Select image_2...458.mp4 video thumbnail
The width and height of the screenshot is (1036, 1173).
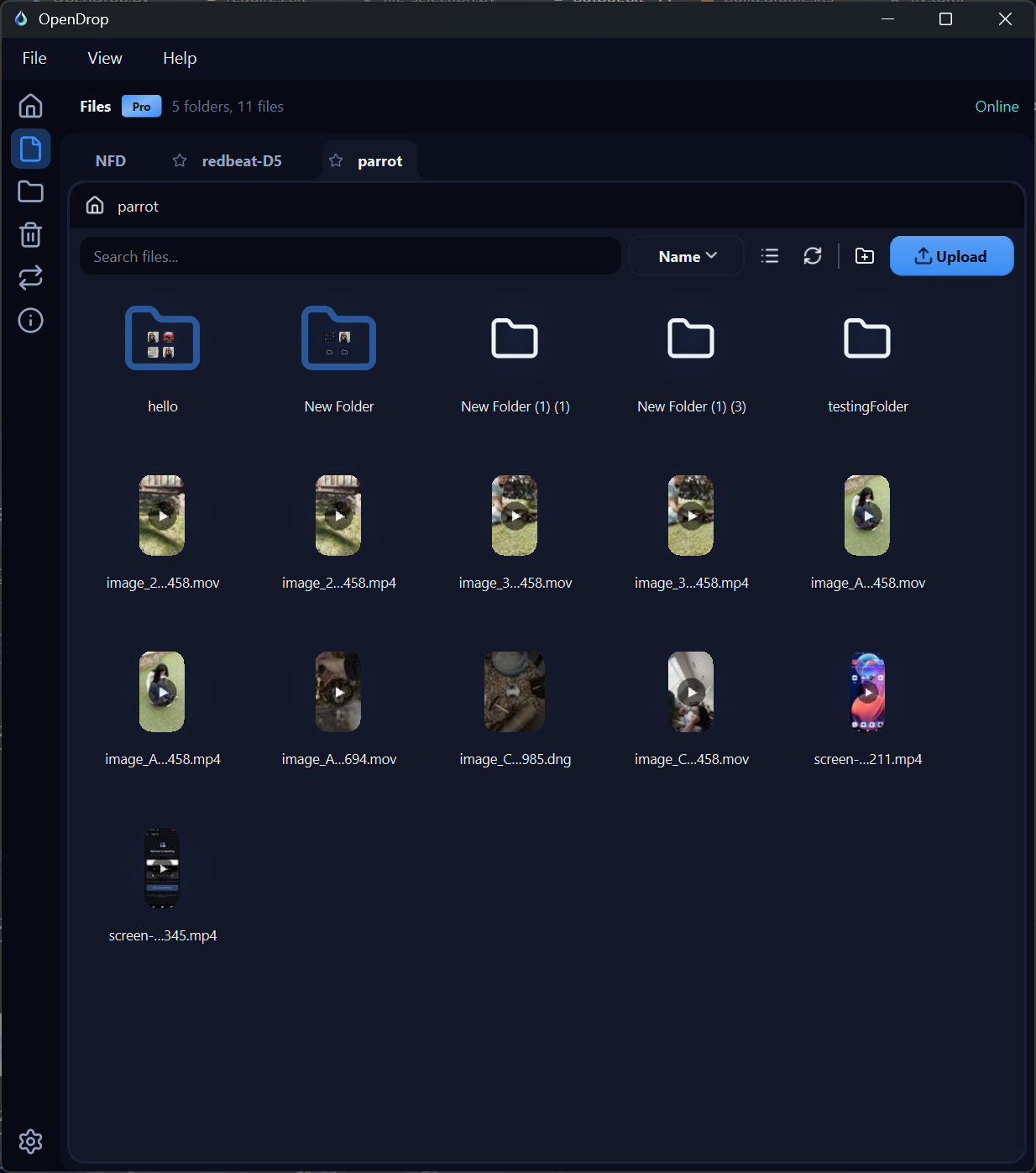tap(338, 516)
